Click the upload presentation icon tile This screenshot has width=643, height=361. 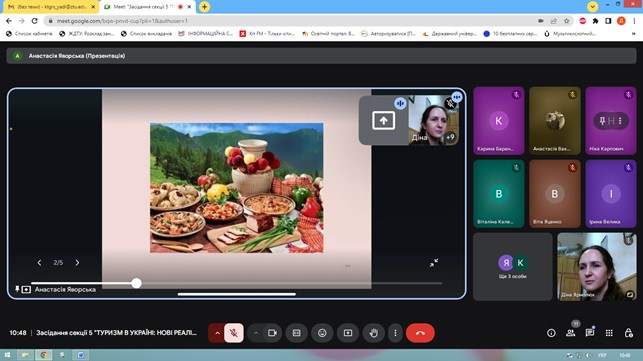[x=383, y=121]
